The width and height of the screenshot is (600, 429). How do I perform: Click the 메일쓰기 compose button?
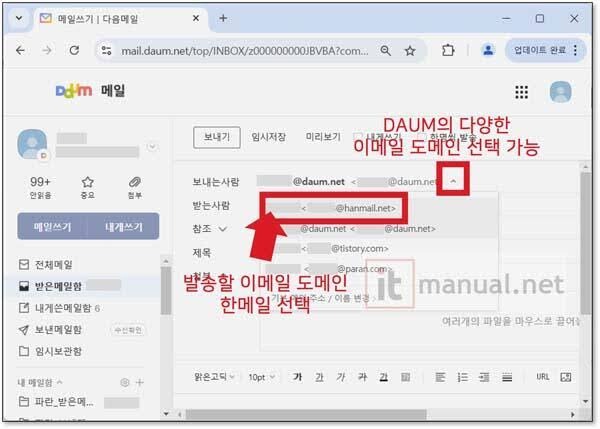pyautogui.click(x=52, y=227)
